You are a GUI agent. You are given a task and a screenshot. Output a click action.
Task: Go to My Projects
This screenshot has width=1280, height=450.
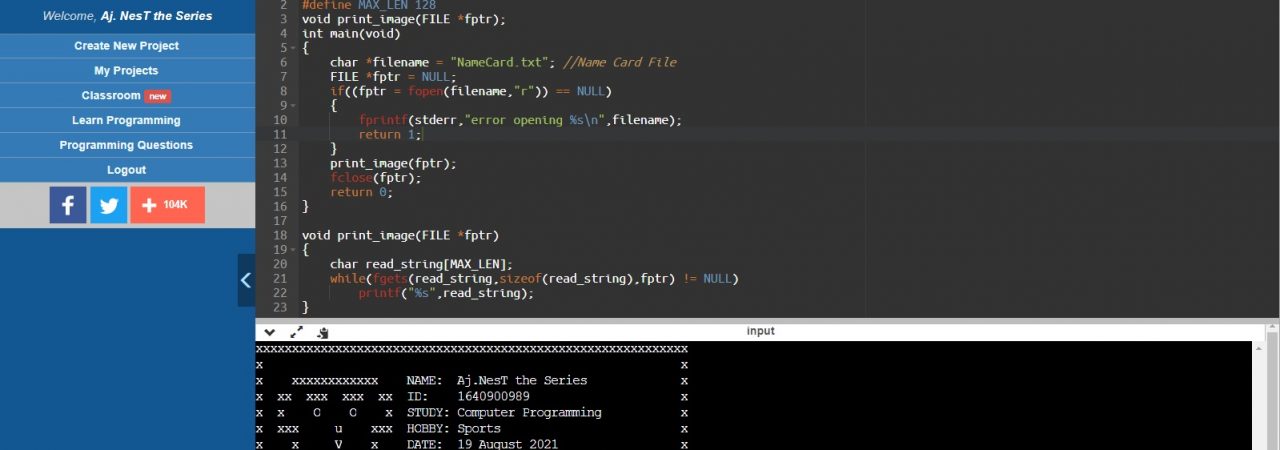pyautogui.click(x=126, y=71)
